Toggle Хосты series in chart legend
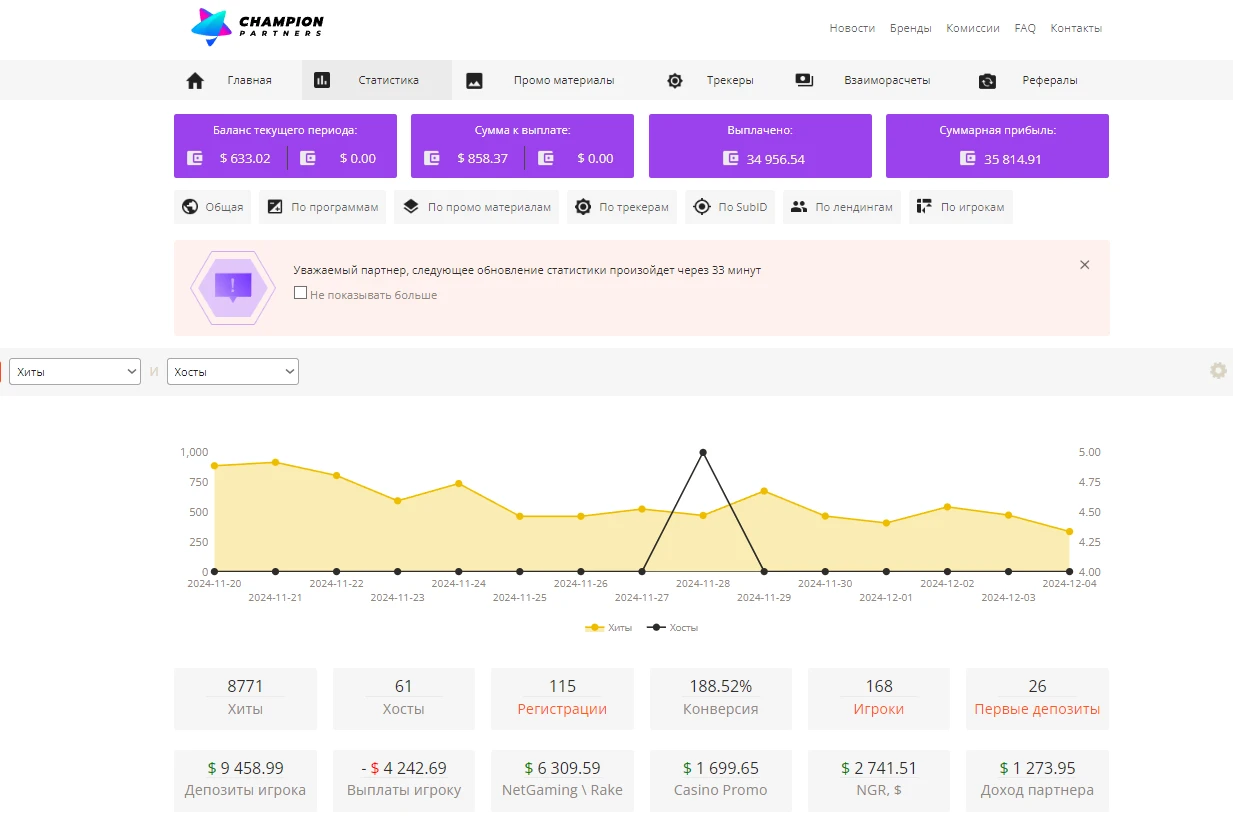1233x822 pixels. (x=673, y=628)
